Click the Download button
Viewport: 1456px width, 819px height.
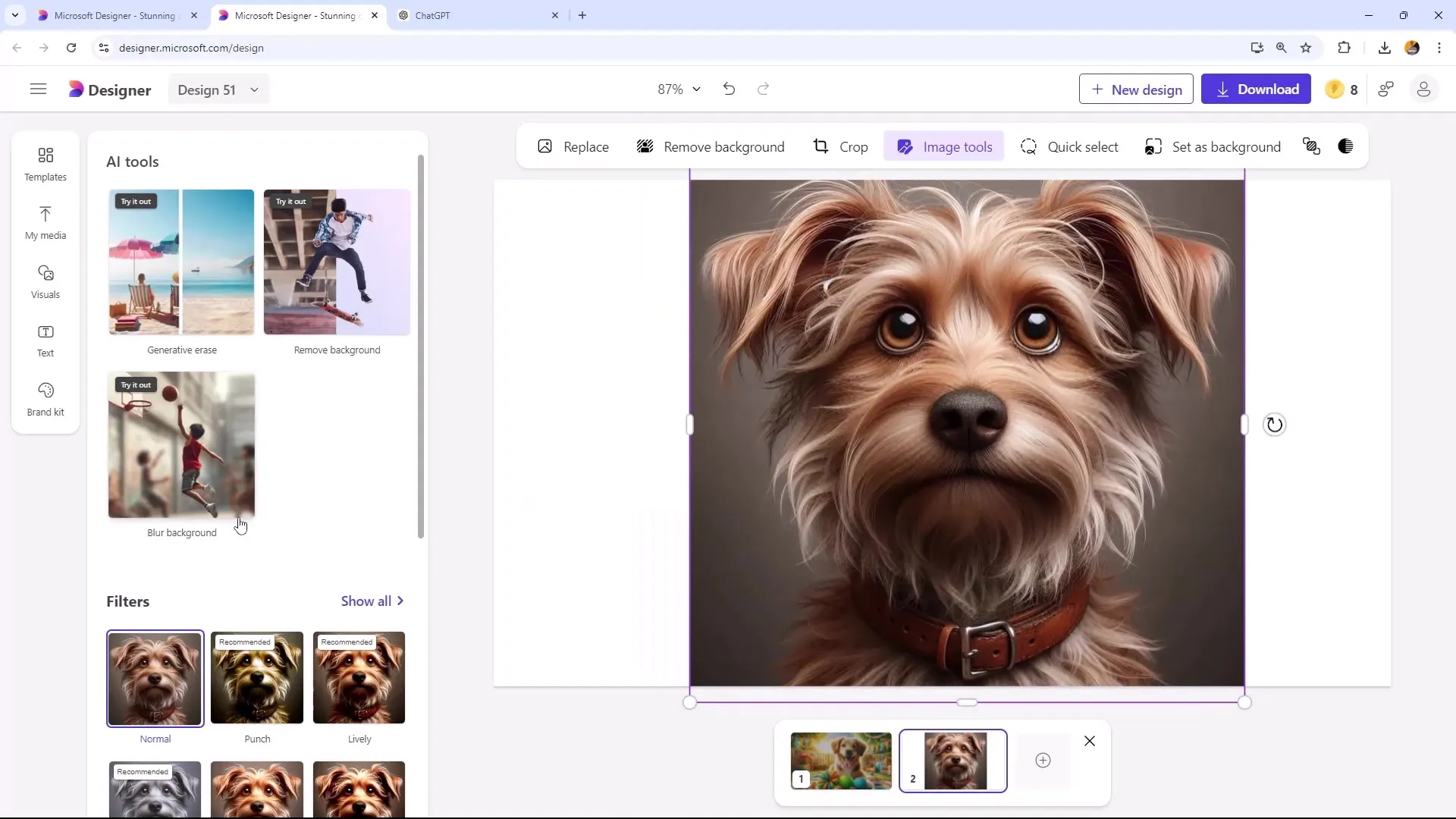click(x=1256, y=89)
